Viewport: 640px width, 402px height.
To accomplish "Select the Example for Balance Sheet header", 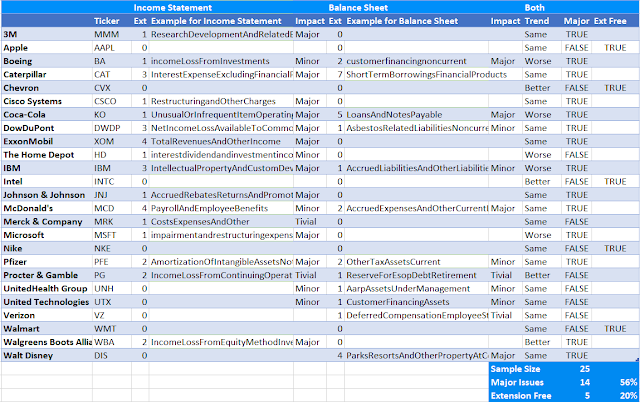I will [x=402, y=21].
